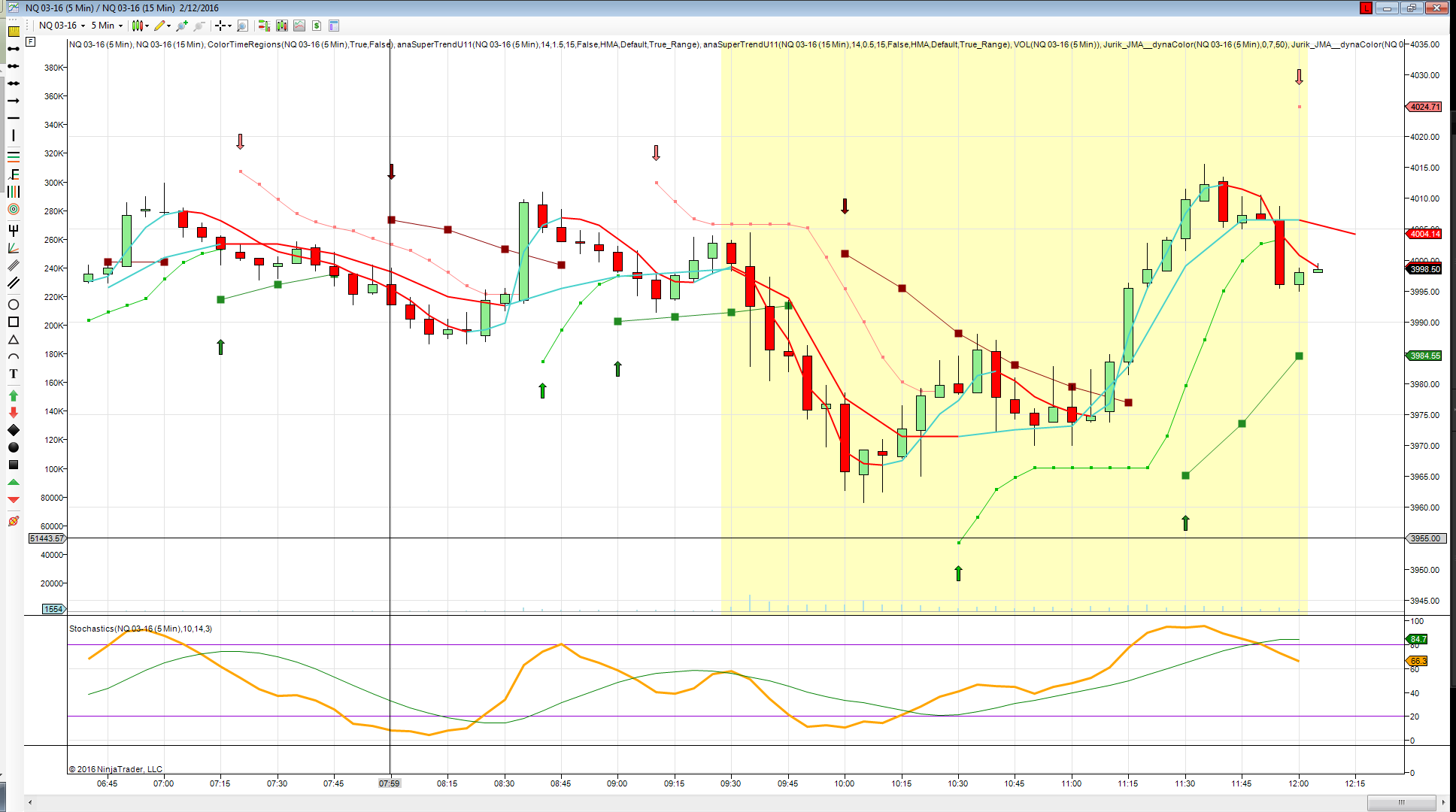Toggle the Data Box icon

tap(334, 26)
